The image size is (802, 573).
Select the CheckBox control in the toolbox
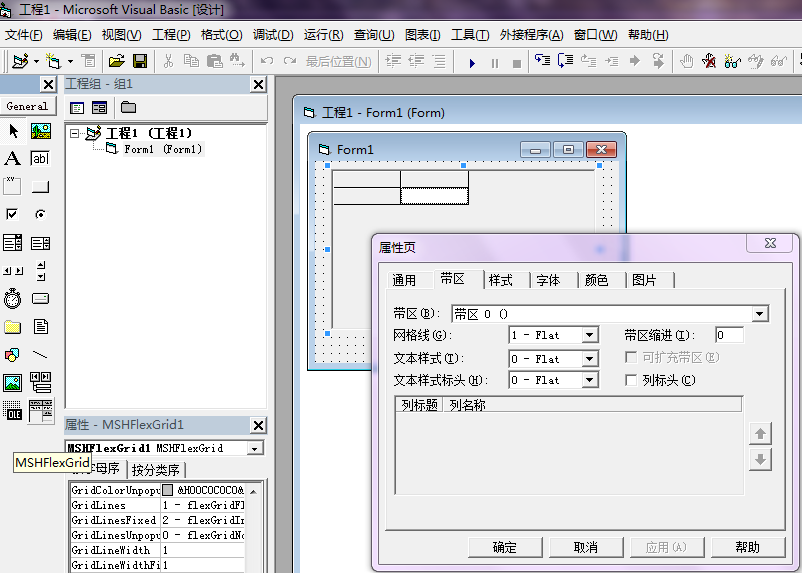coord(12,214)
